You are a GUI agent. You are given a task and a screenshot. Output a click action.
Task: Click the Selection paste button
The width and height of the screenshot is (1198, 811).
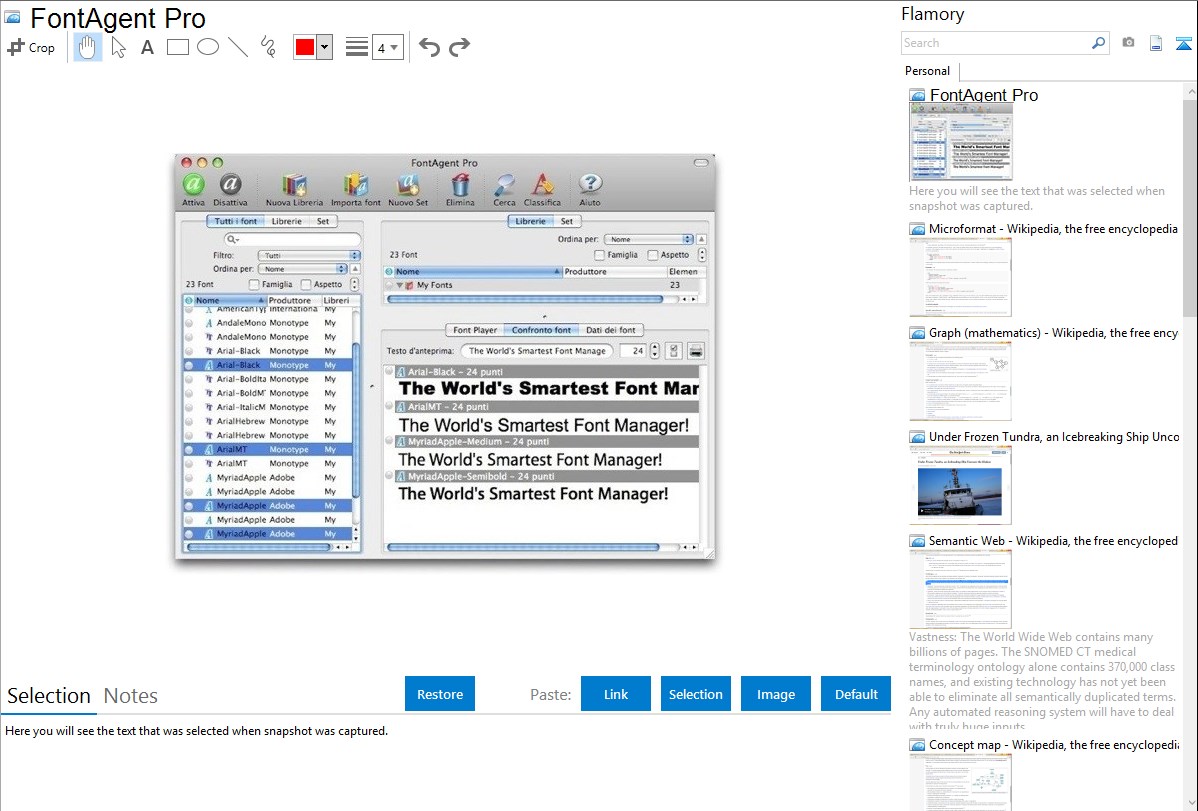click(695, 694)
